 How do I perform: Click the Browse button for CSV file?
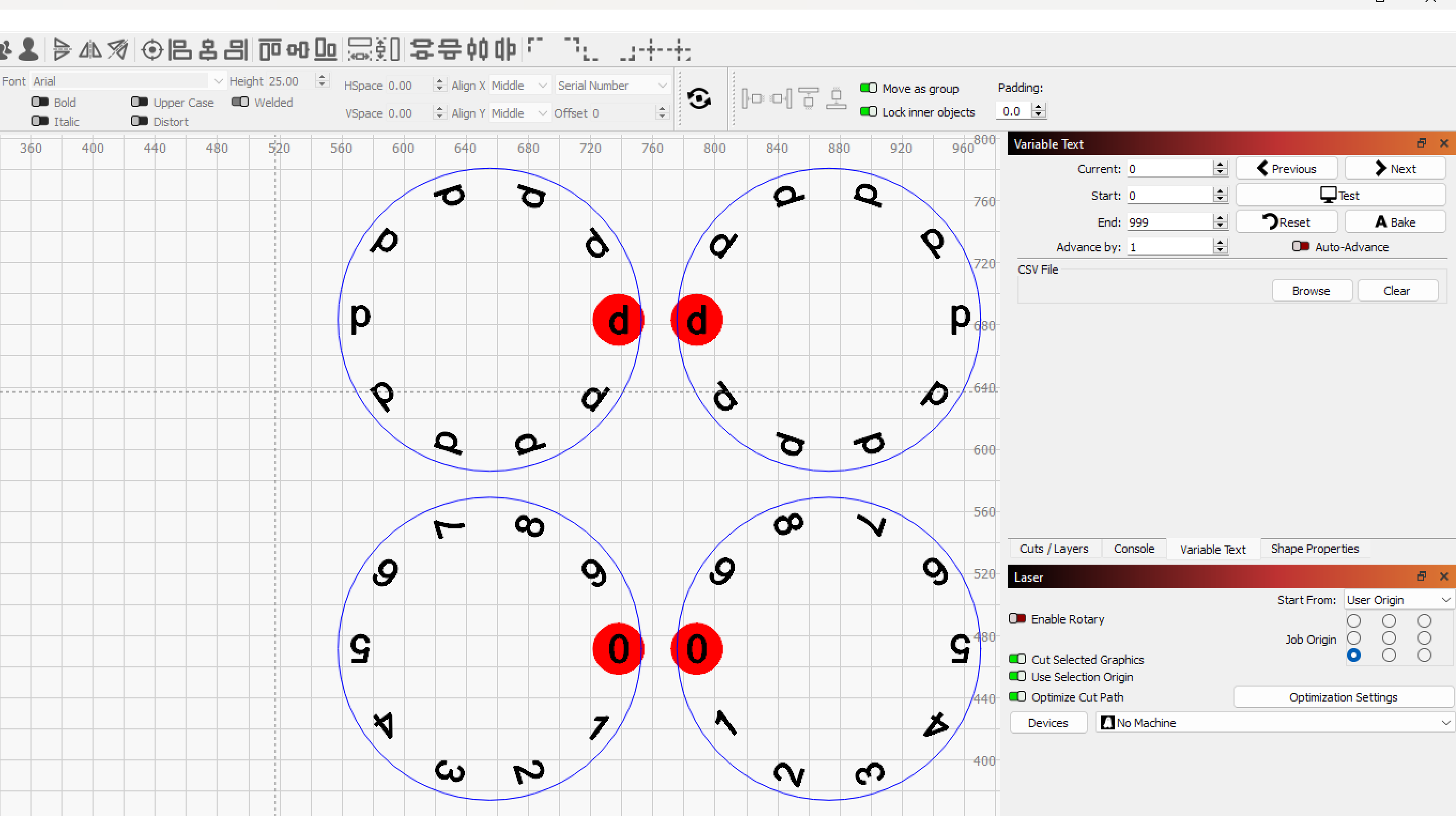(x=1311, y=290)
